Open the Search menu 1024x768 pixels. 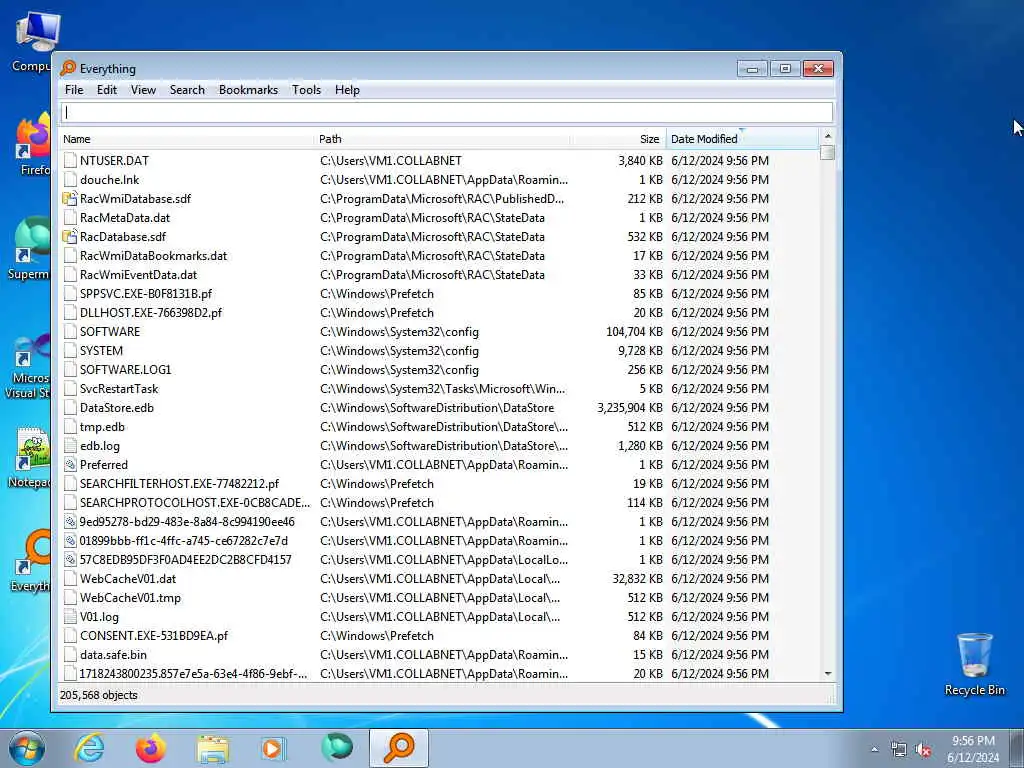187,90
